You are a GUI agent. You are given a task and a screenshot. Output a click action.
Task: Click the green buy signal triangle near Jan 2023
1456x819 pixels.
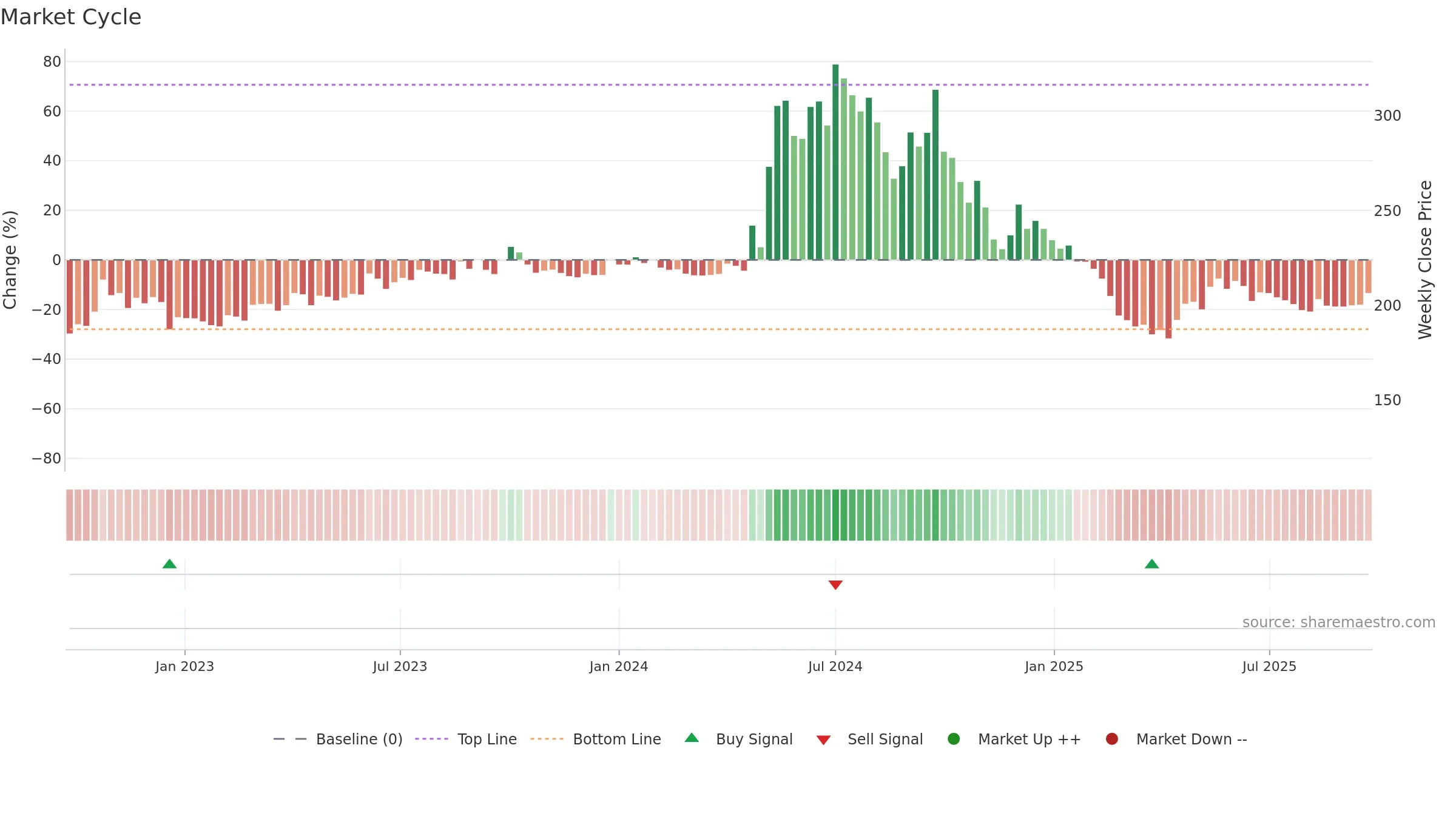pyautogui.click(x=169, y=564)
